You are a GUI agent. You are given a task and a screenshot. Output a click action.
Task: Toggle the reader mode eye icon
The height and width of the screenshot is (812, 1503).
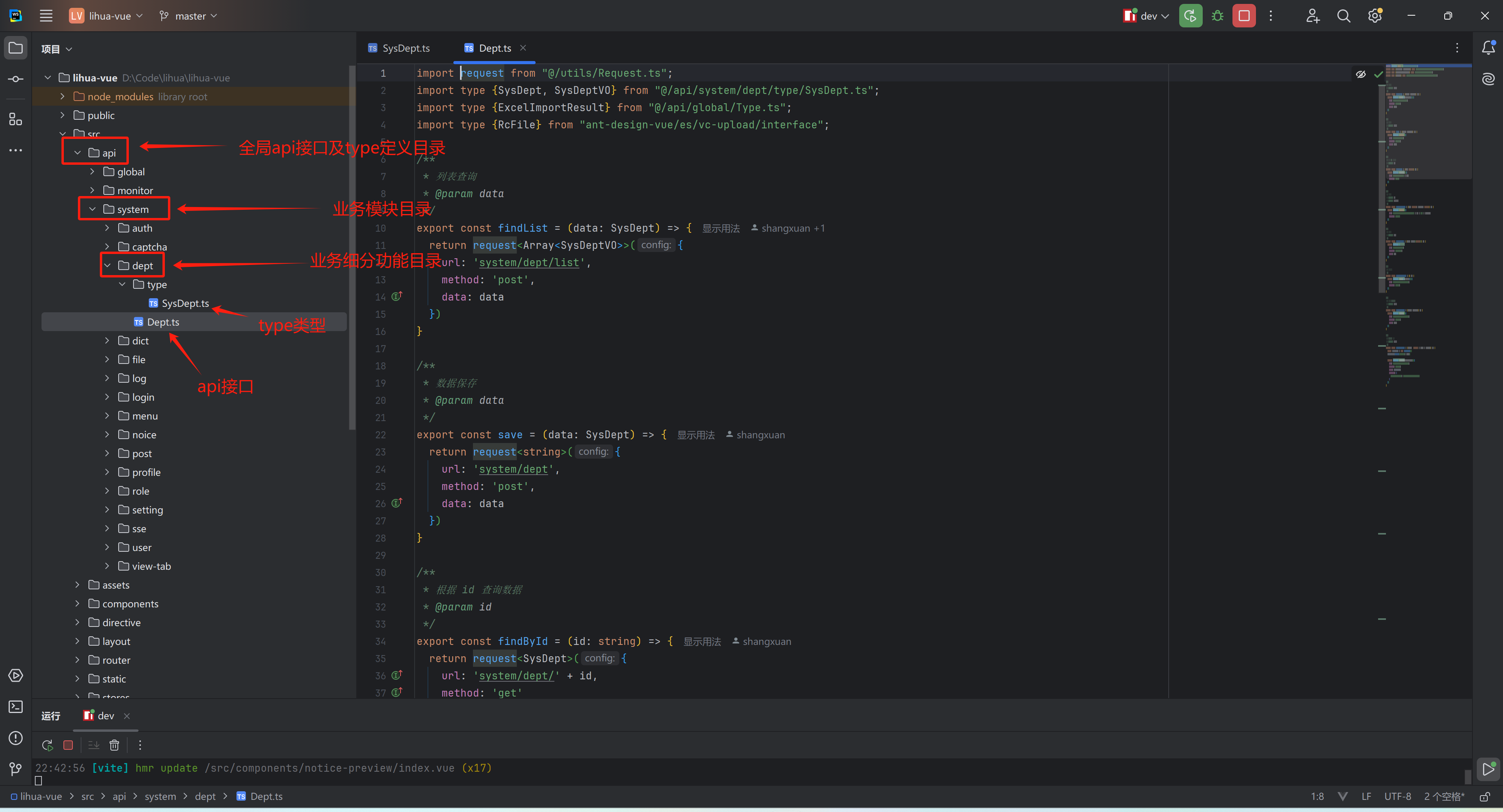(1360, 74)
